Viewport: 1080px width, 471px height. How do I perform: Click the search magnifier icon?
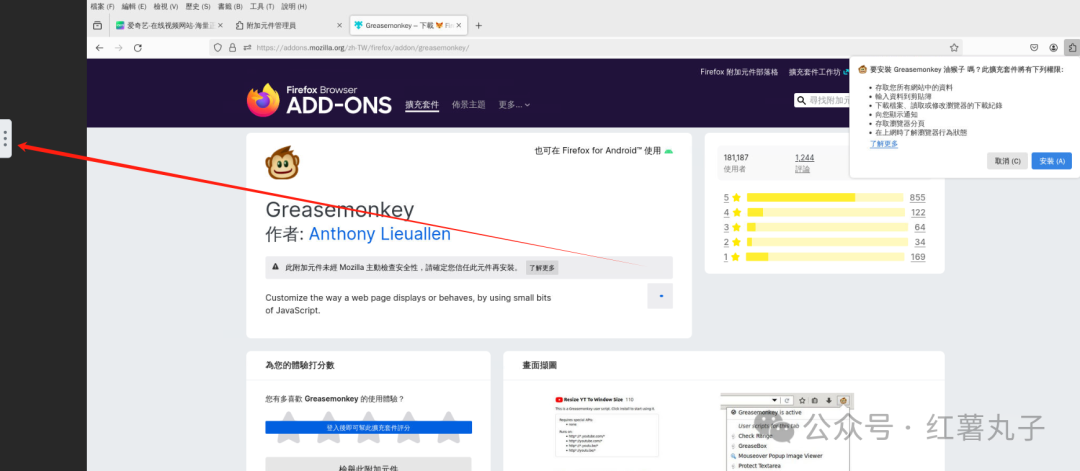pyautogui.click(x=801, y=101)
